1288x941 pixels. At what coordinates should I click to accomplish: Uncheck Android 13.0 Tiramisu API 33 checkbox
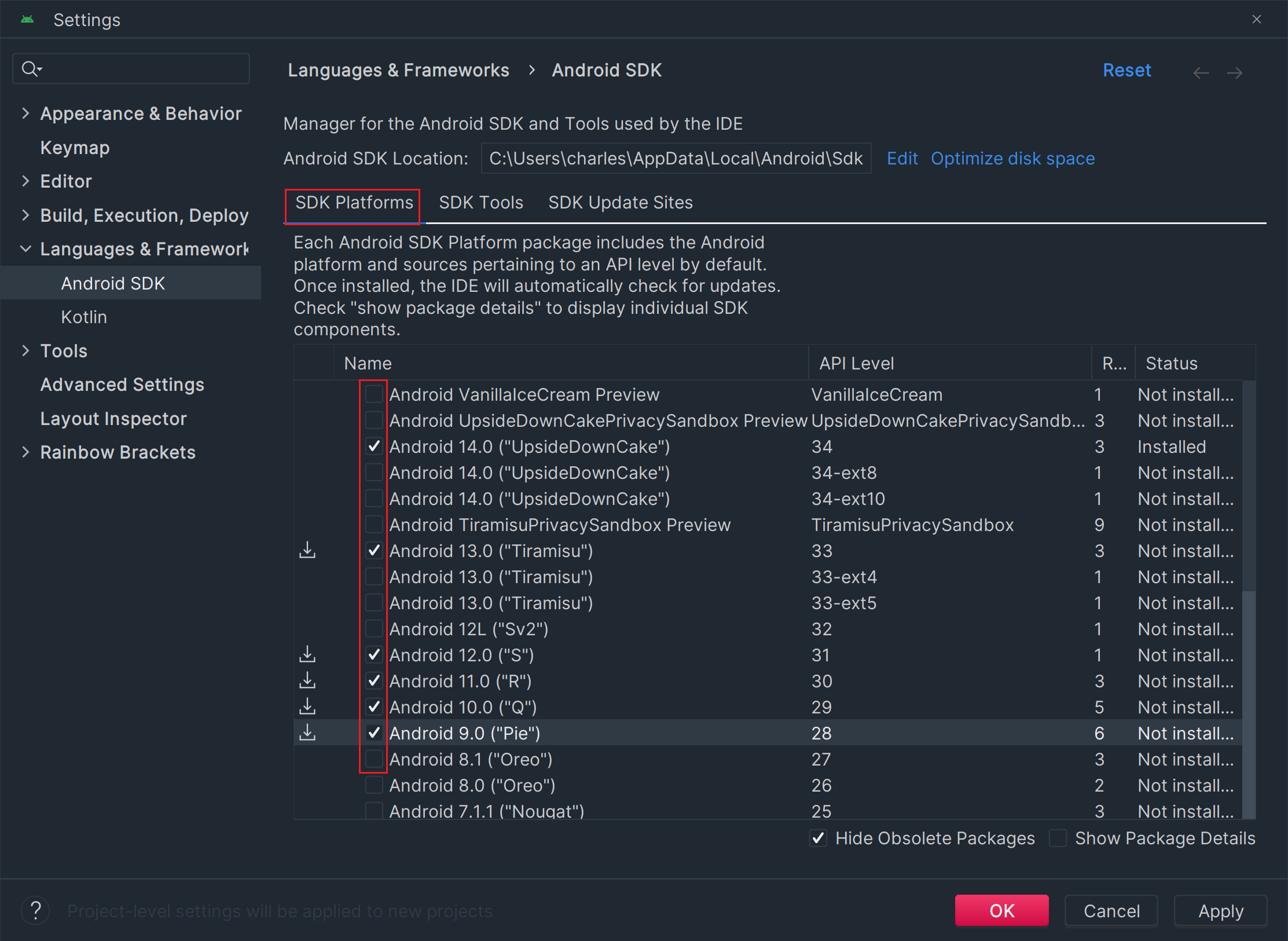374,550
